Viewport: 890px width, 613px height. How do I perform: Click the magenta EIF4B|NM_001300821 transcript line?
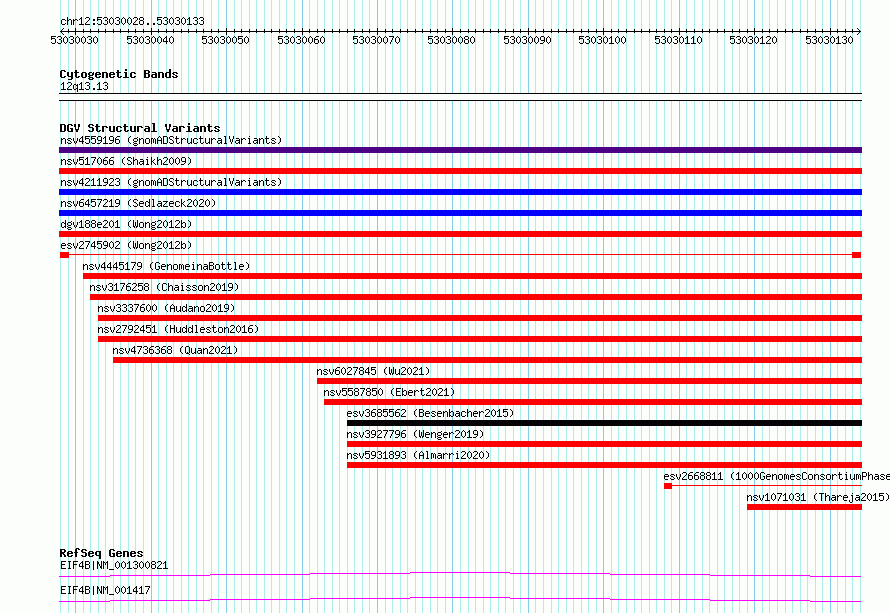(460, 574)
